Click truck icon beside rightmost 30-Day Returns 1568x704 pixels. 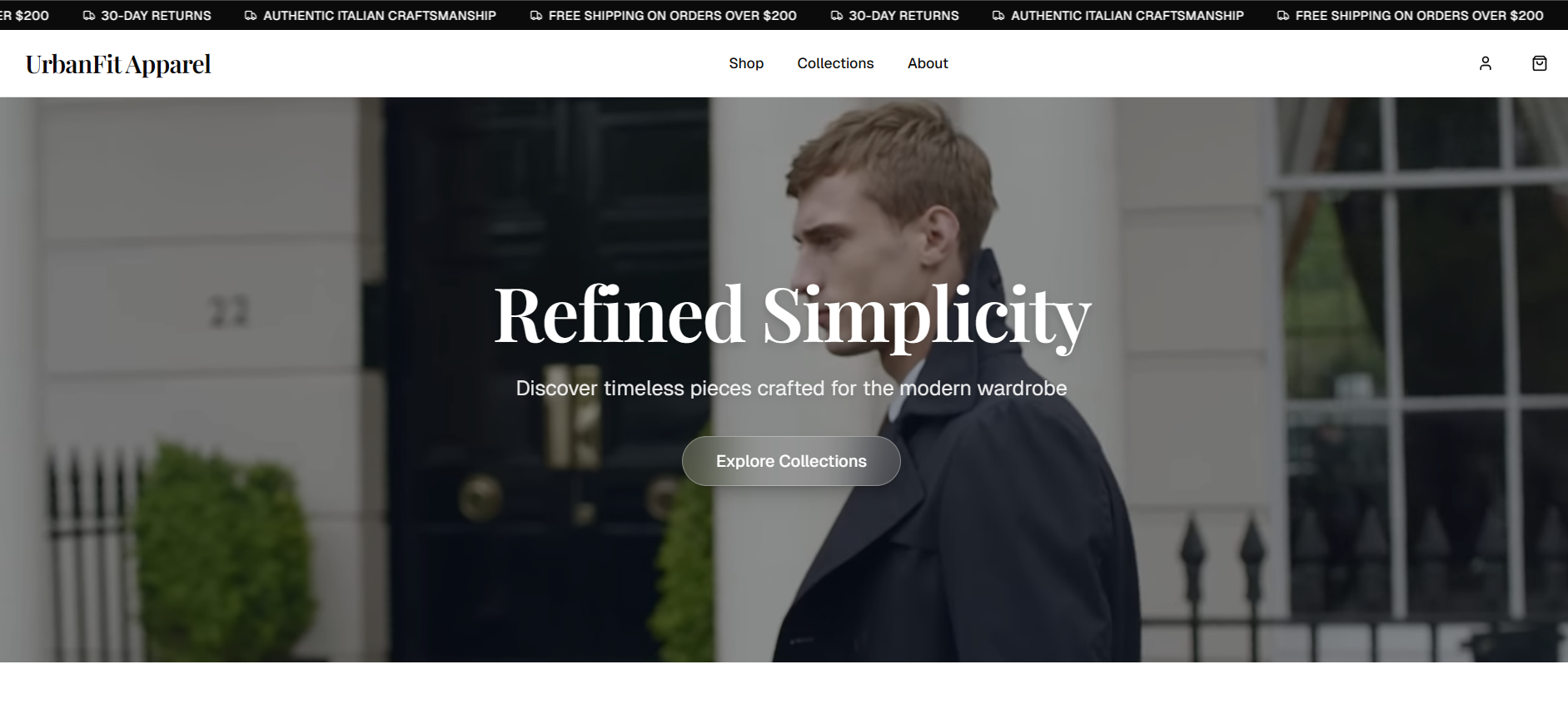pos(837,16)
